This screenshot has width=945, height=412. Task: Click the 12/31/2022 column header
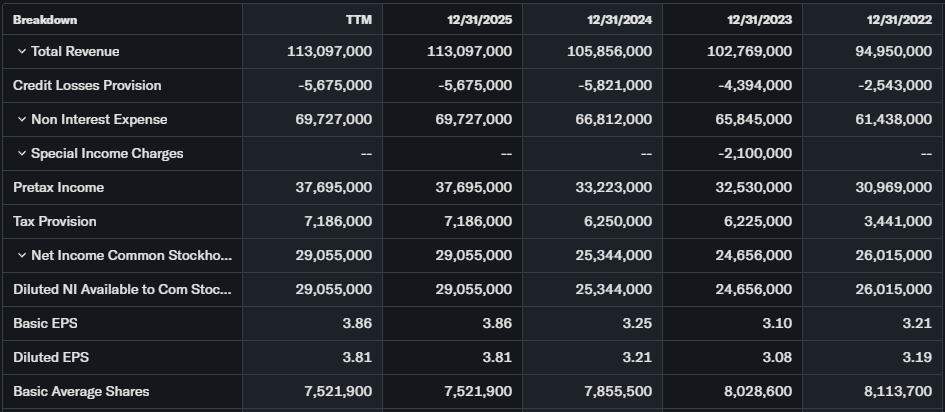pos(899,19)
